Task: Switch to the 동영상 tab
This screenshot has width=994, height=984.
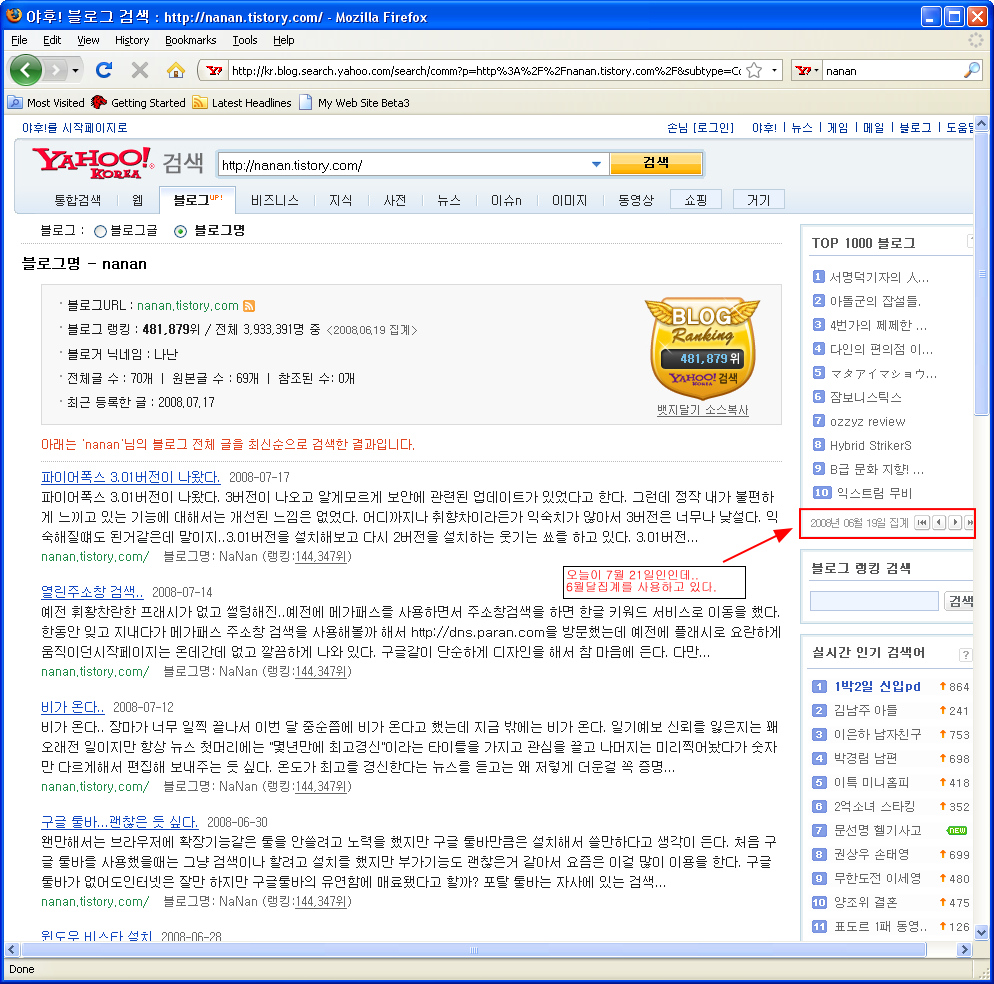Action: coord(636,200)
